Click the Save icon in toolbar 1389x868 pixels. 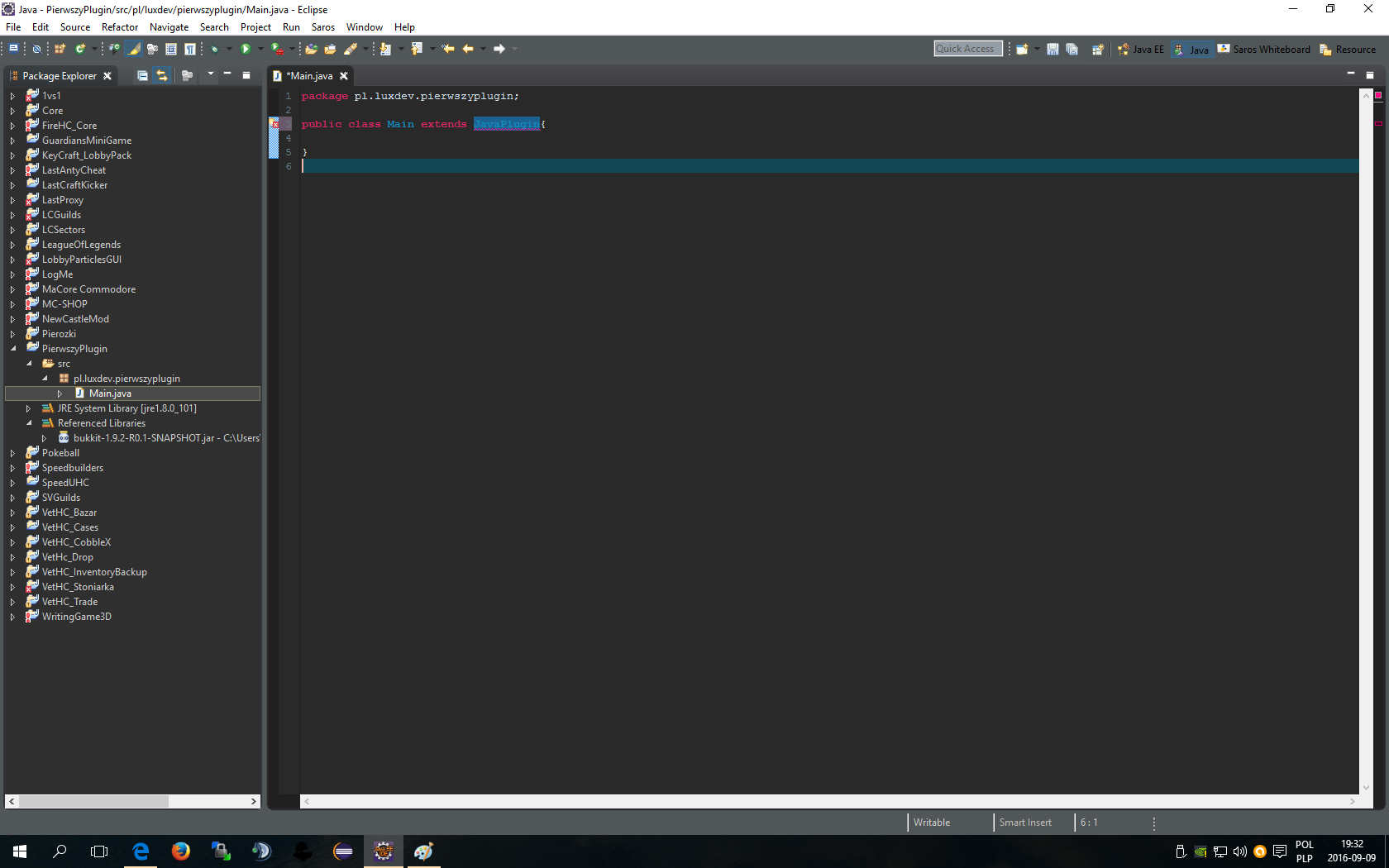tap(1052, 50)
